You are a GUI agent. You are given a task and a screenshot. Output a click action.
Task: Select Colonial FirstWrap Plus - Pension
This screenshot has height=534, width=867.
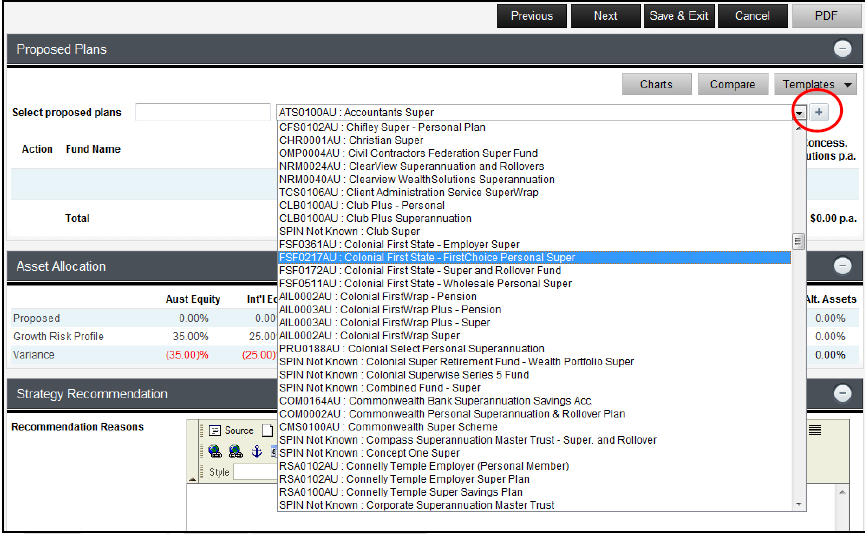pyautogui.click(x=534, y=310)
